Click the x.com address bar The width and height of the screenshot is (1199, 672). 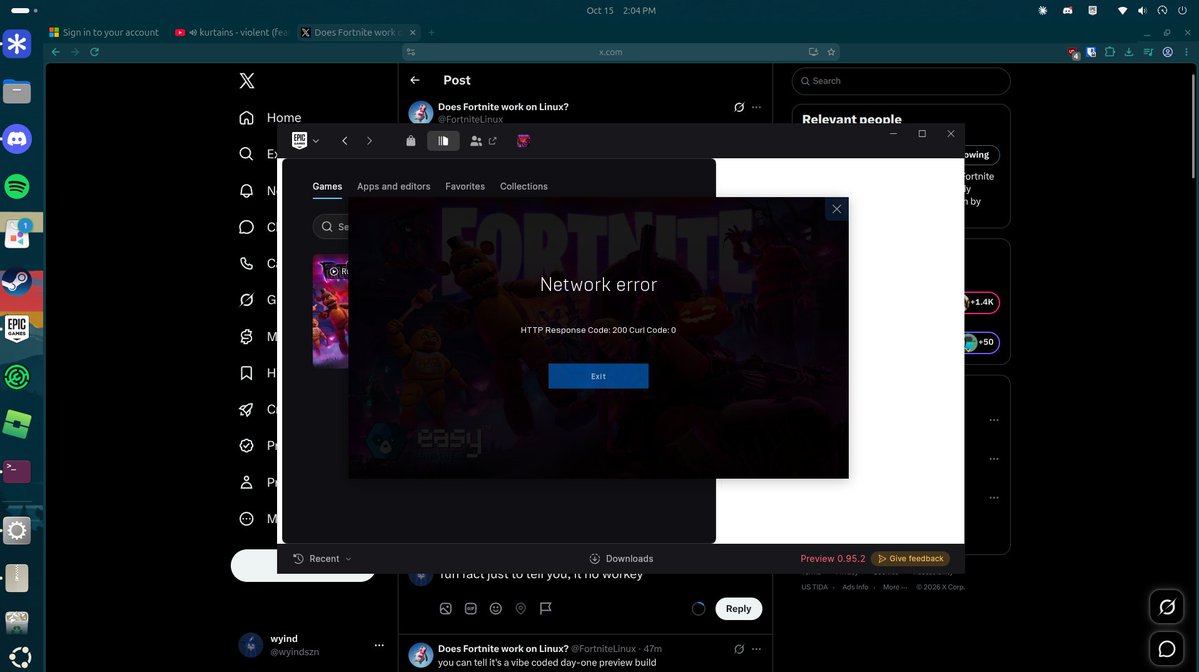[609, 52]
